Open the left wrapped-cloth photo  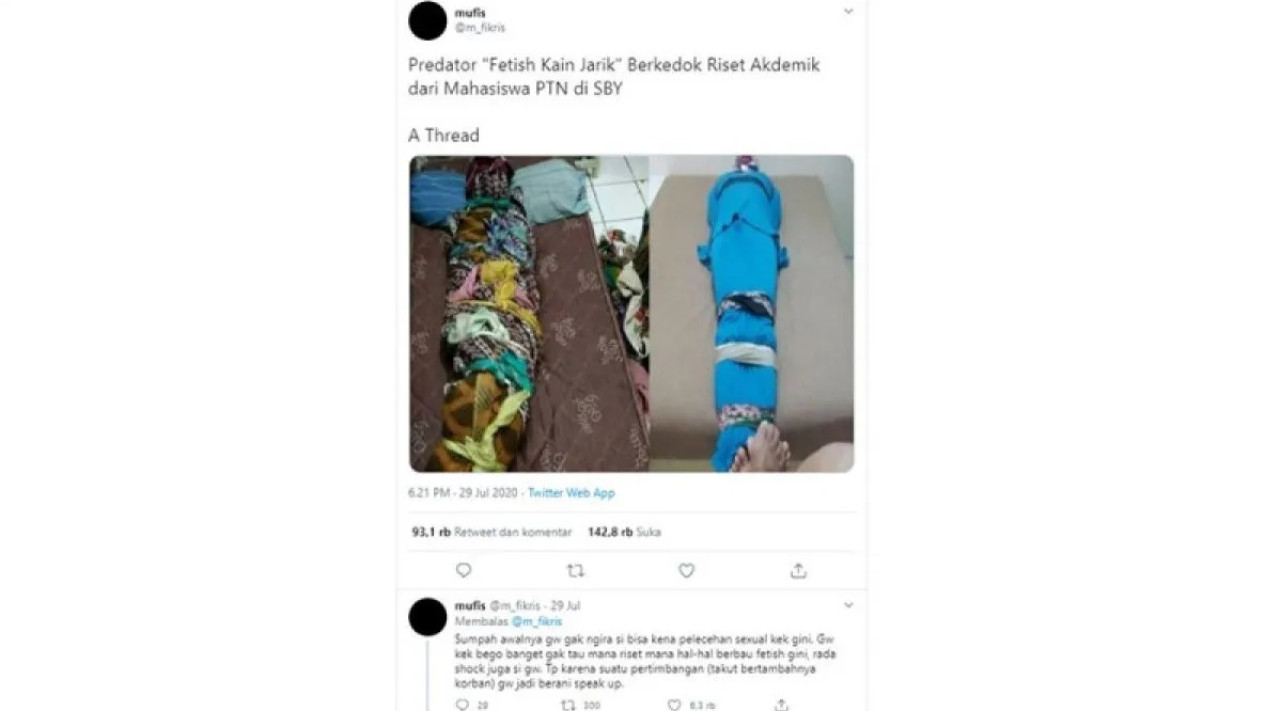coord(528,313)
